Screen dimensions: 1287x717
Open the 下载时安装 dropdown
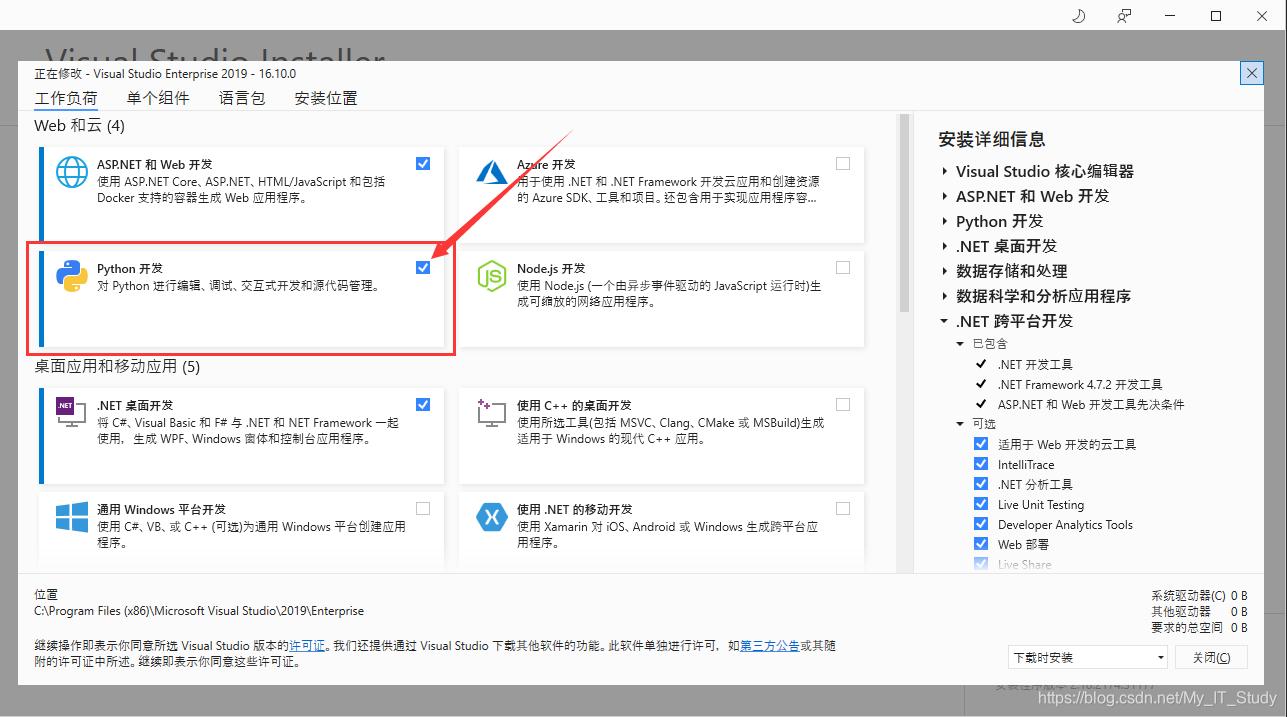[1088, 657]
